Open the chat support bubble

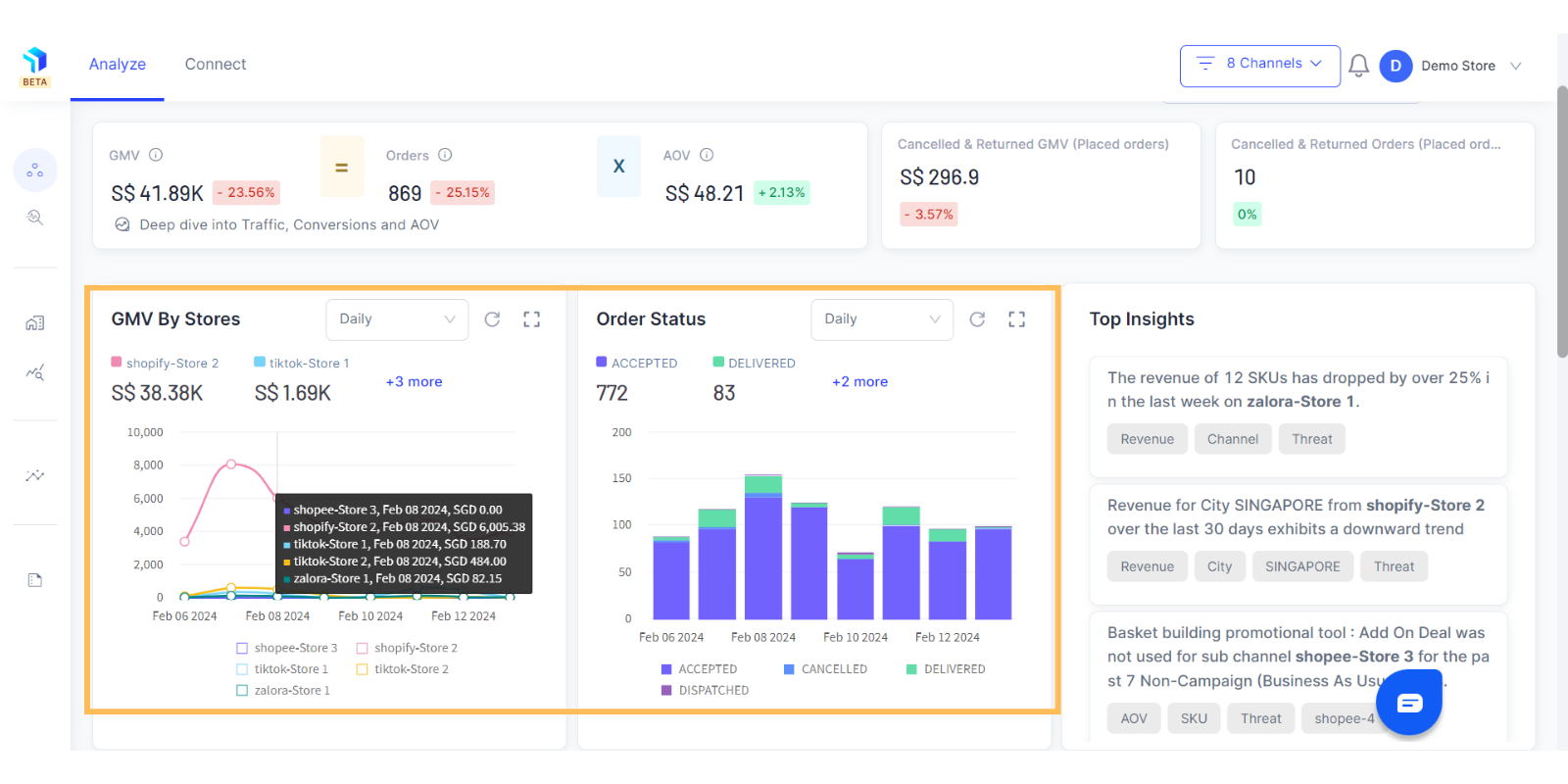[1409, 702]
